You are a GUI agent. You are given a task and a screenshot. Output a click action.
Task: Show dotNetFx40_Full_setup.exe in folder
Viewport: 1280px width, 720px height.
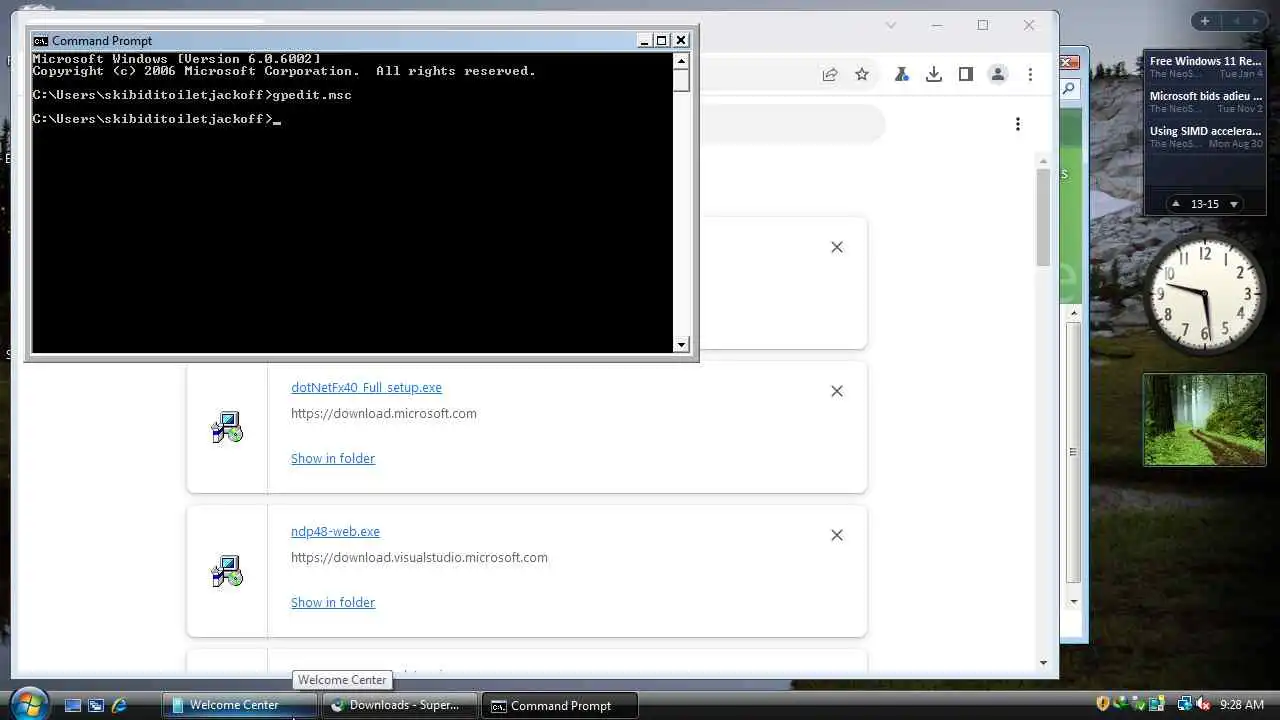pyautogui.click(x=333, y=458)
